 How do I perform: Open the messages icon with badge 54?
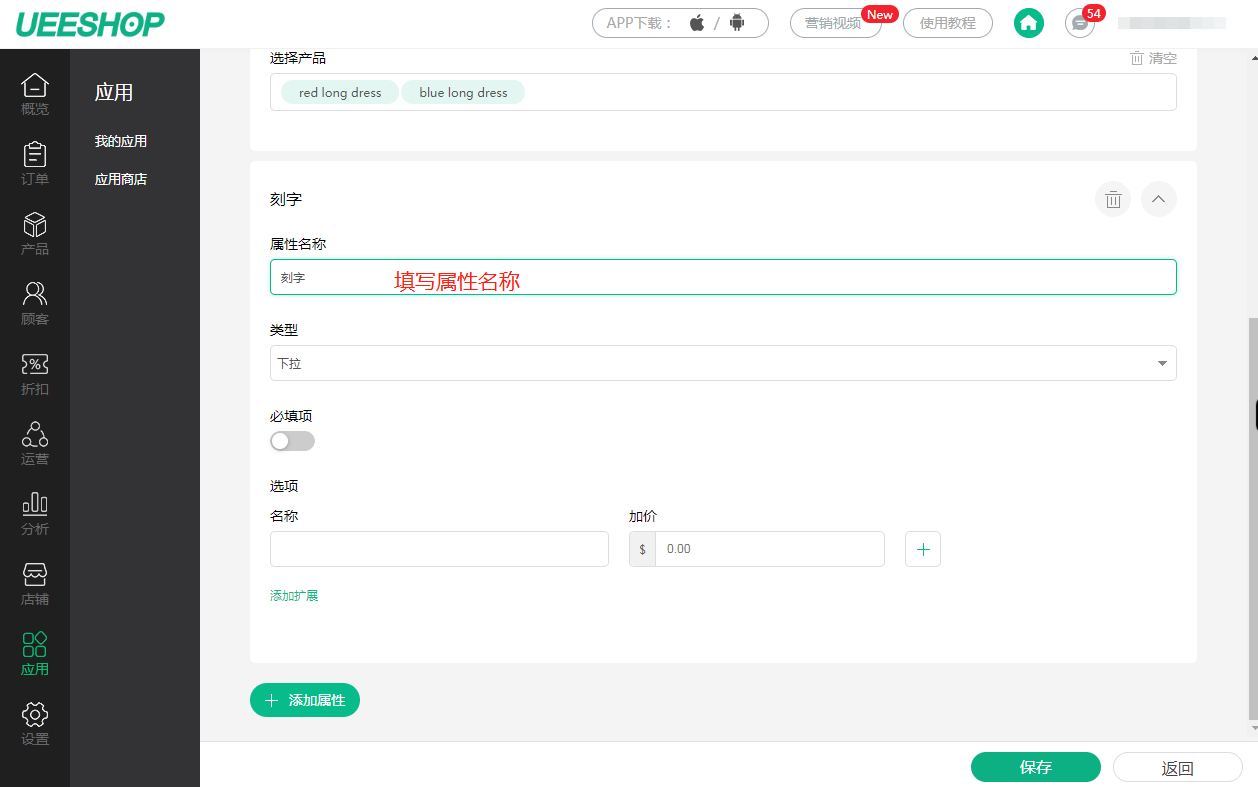tap(1080, 23)
